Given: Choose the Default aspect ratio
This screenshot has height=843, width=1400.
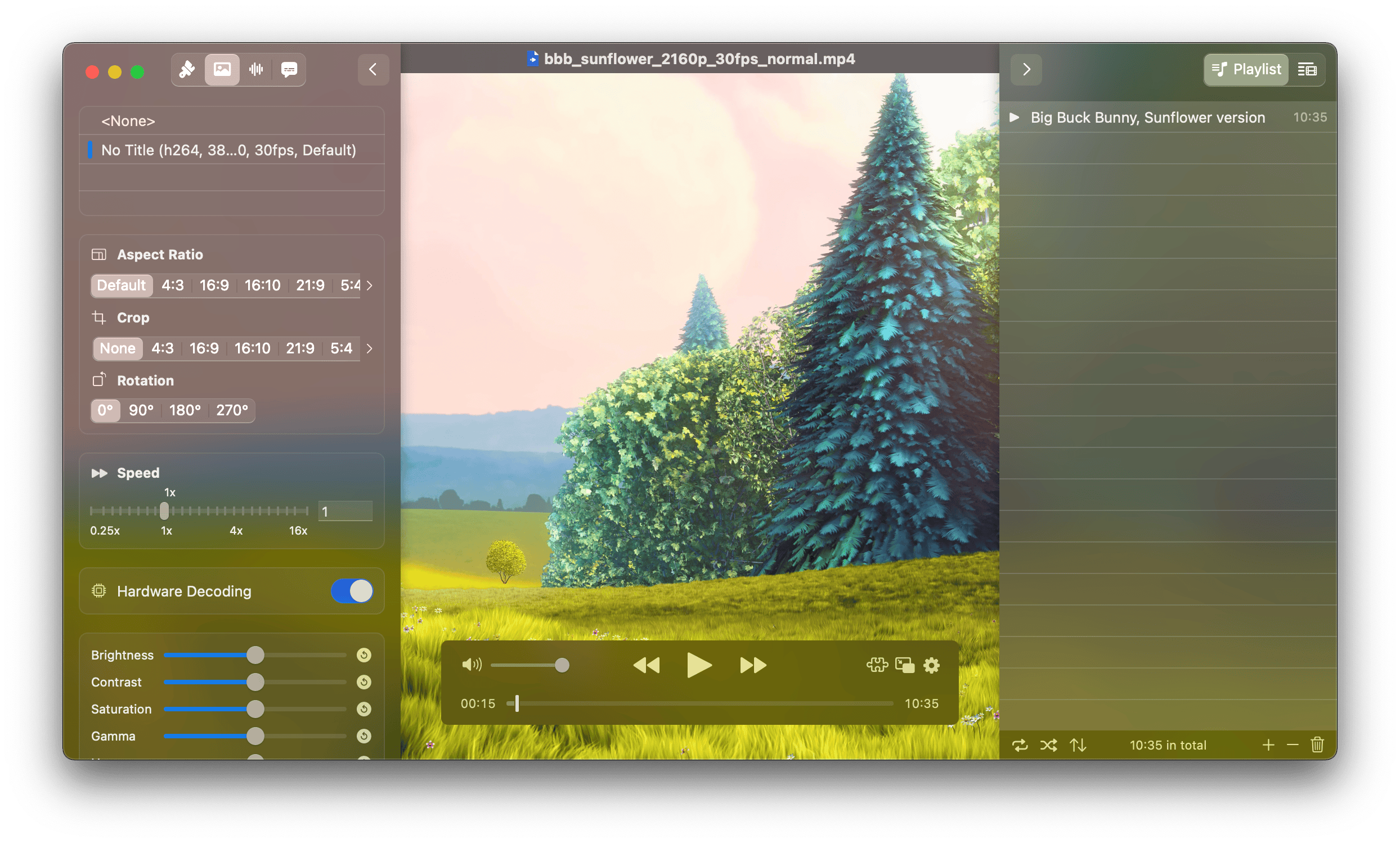Looking at the screenshot, I should click(x=122, y=285).
